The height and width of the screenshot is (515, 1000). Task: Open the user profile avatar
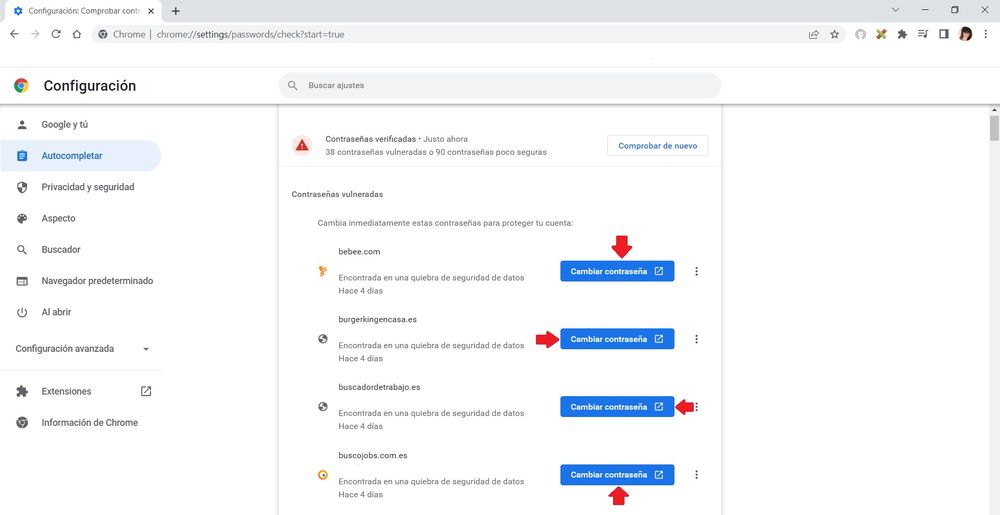click(x=965, y=34)
